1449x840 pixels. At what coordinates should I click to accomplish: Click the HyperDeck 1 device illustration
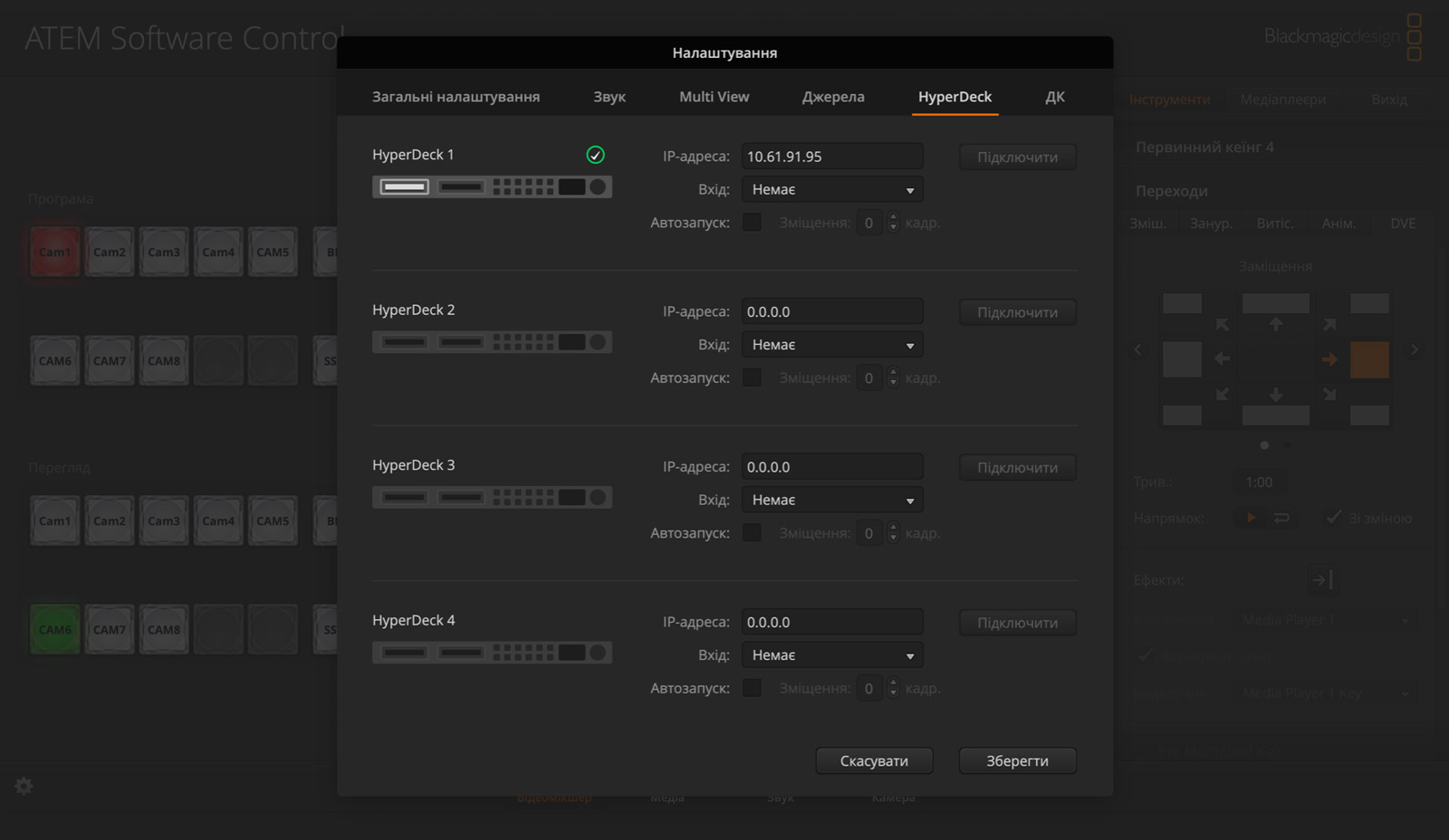click(492, 187)
